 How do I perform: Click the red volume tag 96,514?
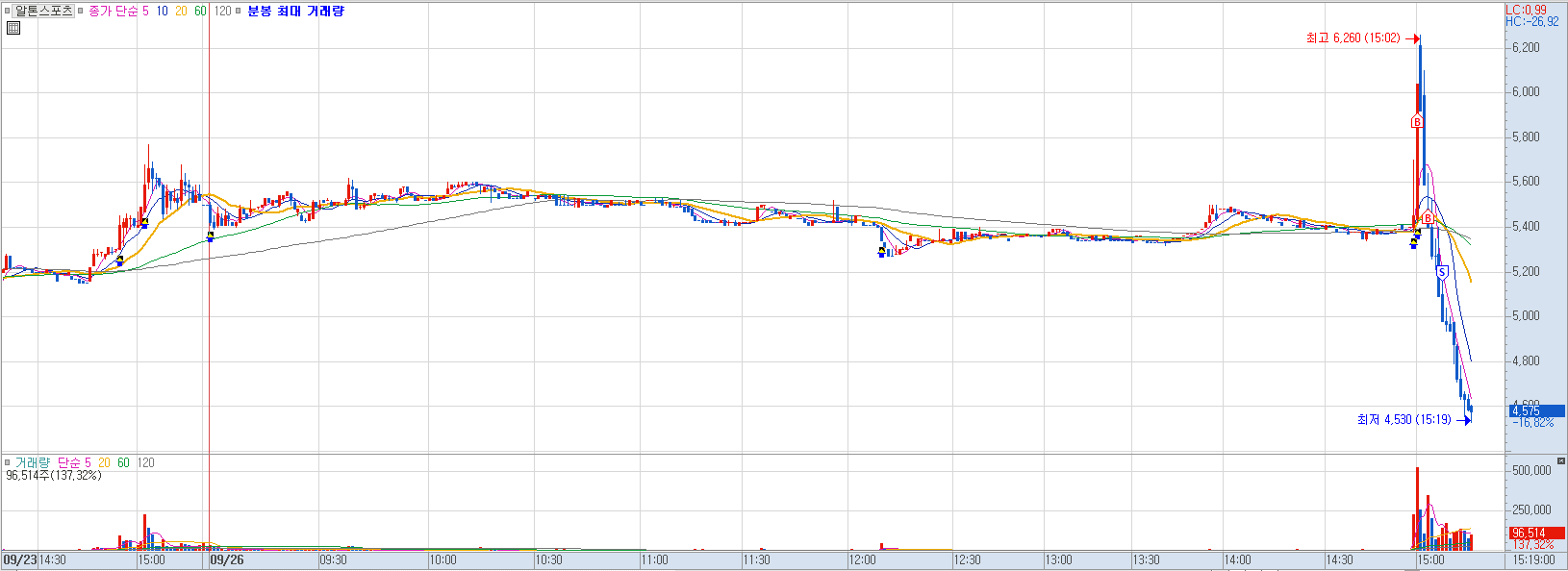(1536, 533)
